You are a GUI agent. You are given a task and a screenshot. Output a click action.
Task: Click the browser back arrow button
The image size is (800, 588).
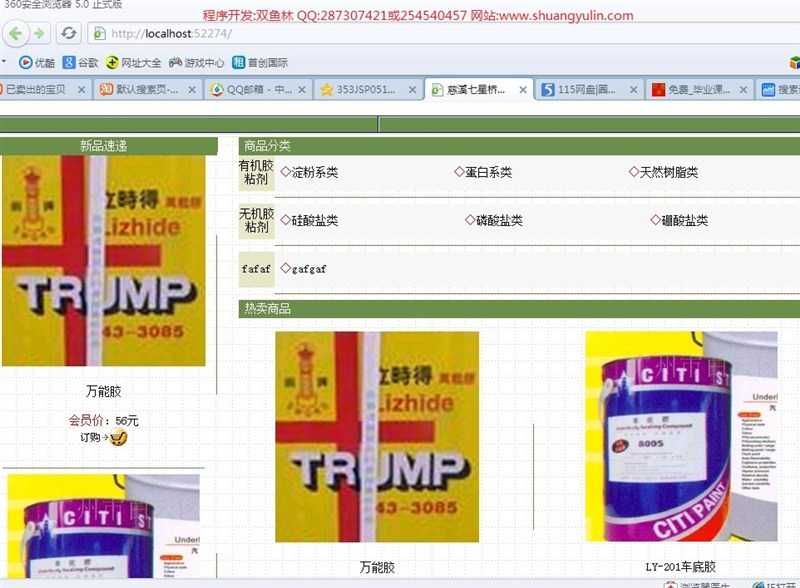coord(16,34)
